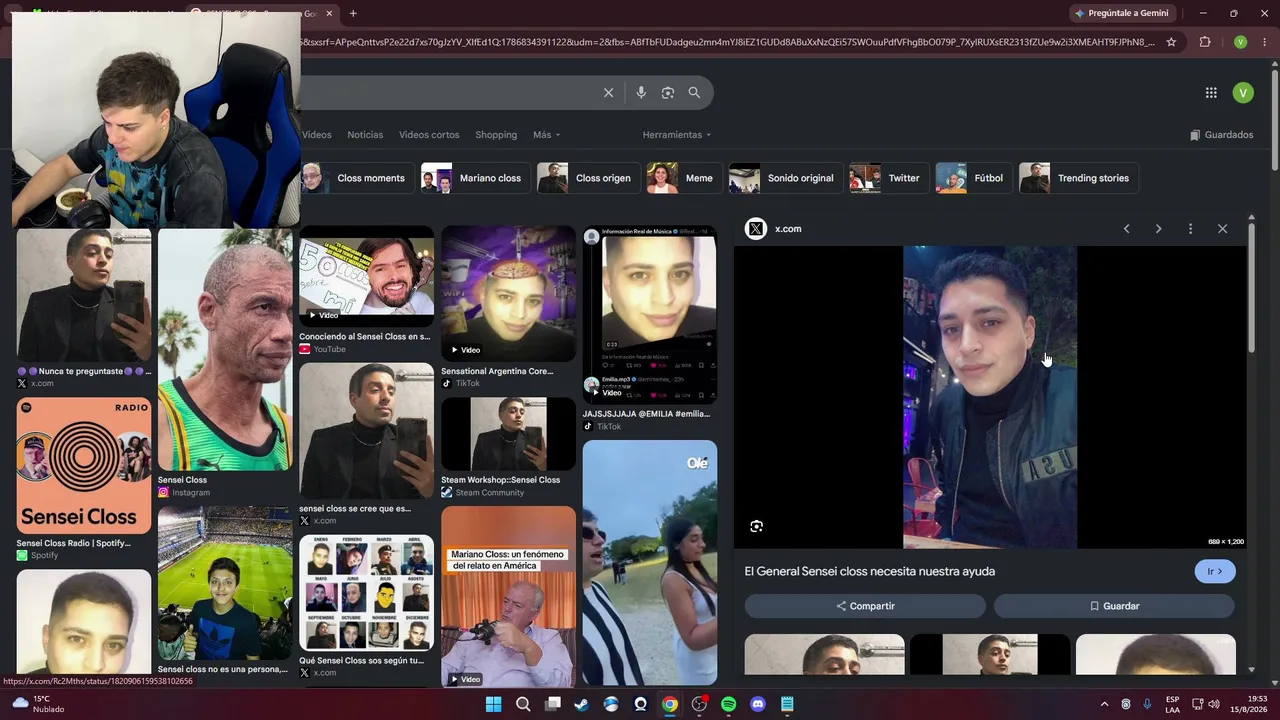The width and height of the screenshot is (1280, 720).
Task: Switch to the Noticias results tab
Action: coord(365,135)
